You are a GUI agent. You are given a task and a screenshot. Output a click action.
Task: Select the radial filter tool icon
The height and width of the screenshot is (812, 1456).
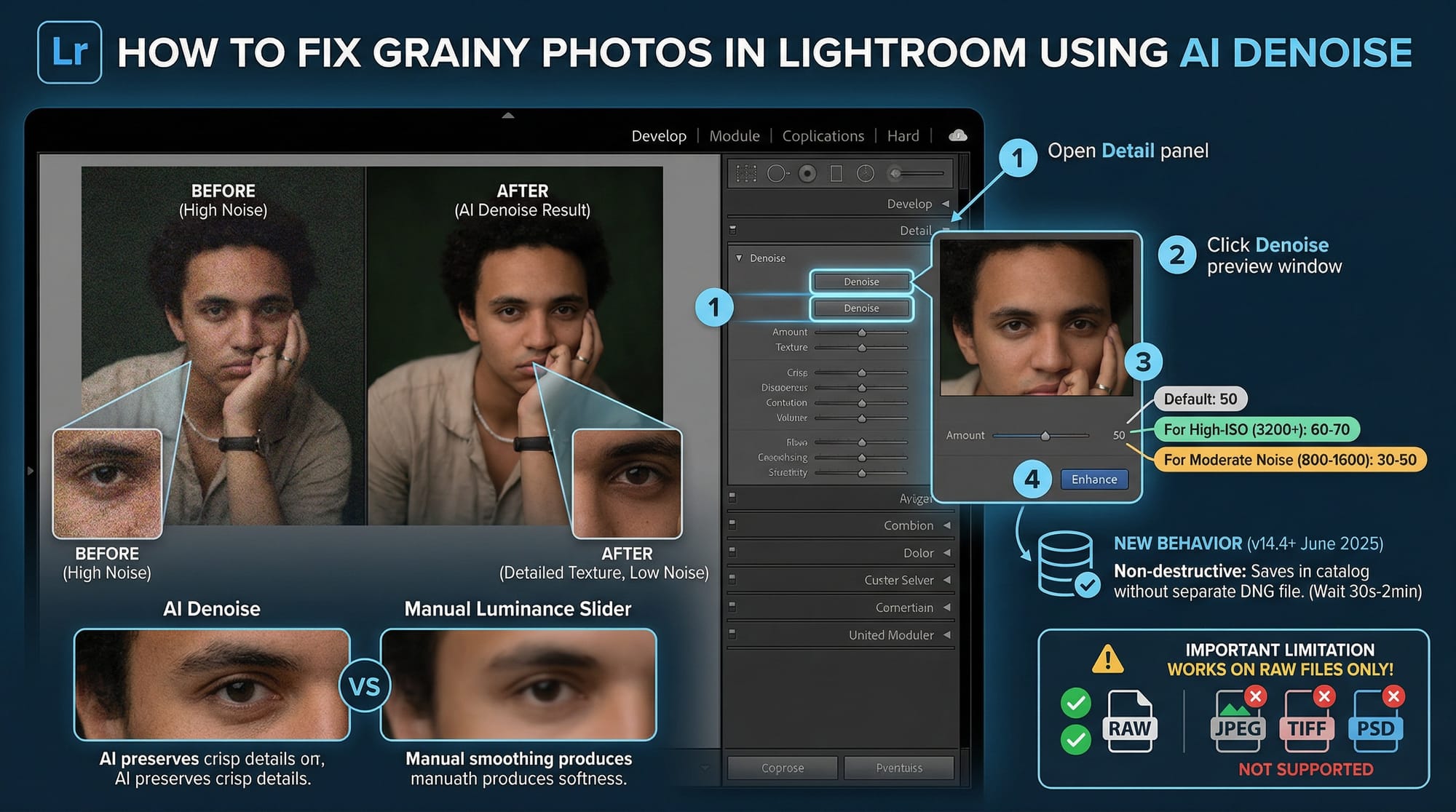(807, 173)
